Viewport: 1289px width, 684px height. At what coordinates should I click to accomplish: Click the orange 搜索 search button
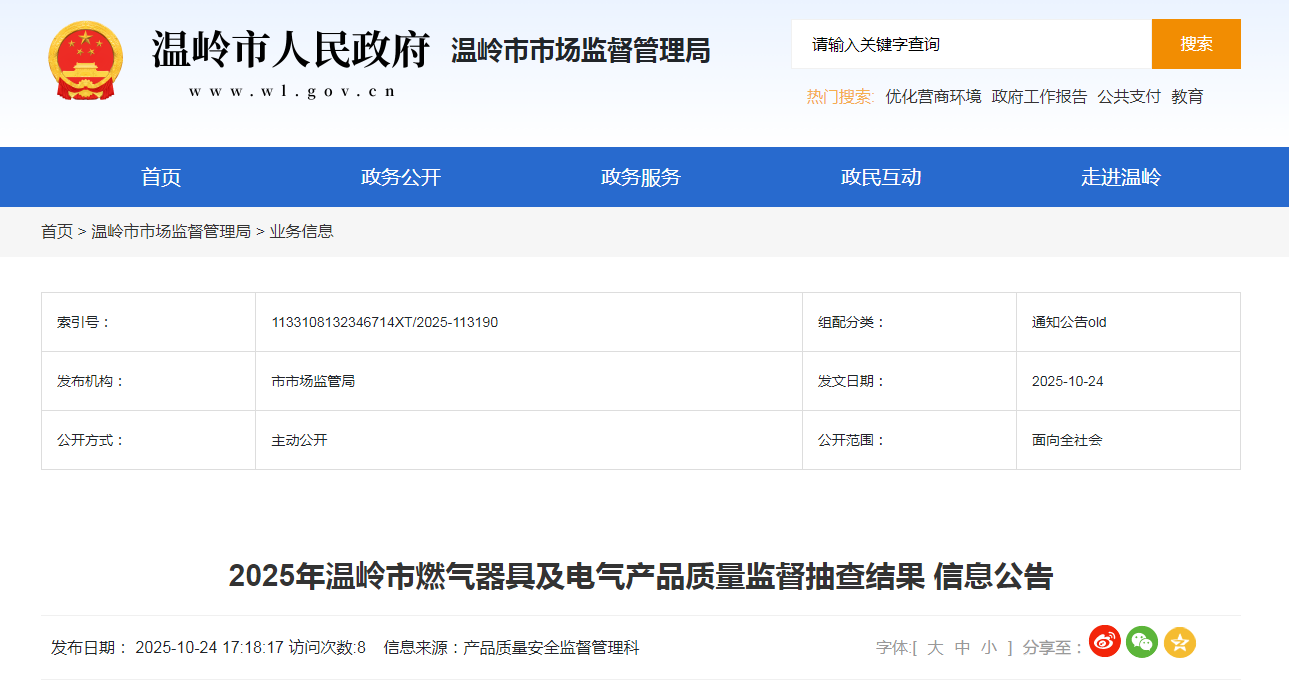click(1196, 44)
